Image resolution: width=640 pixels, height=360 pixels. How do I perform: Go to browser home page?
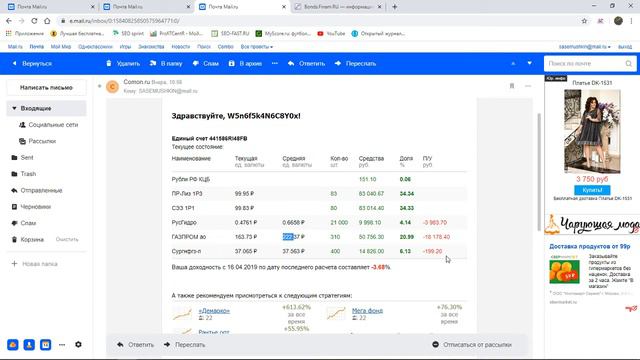[47, 21]
